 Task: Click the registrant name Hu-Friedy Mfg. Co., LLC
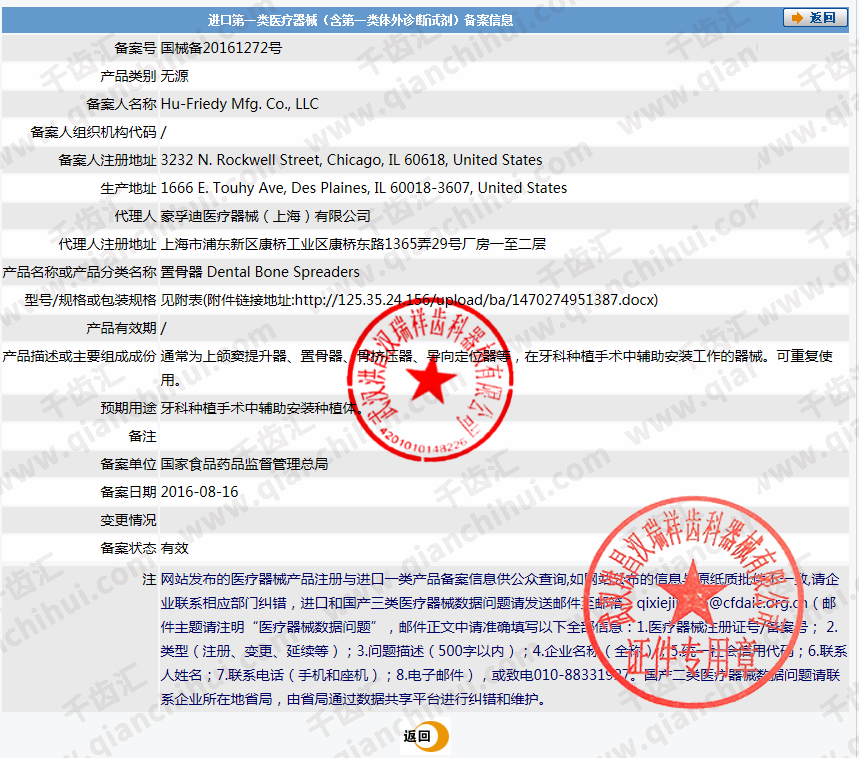(240, 104)
